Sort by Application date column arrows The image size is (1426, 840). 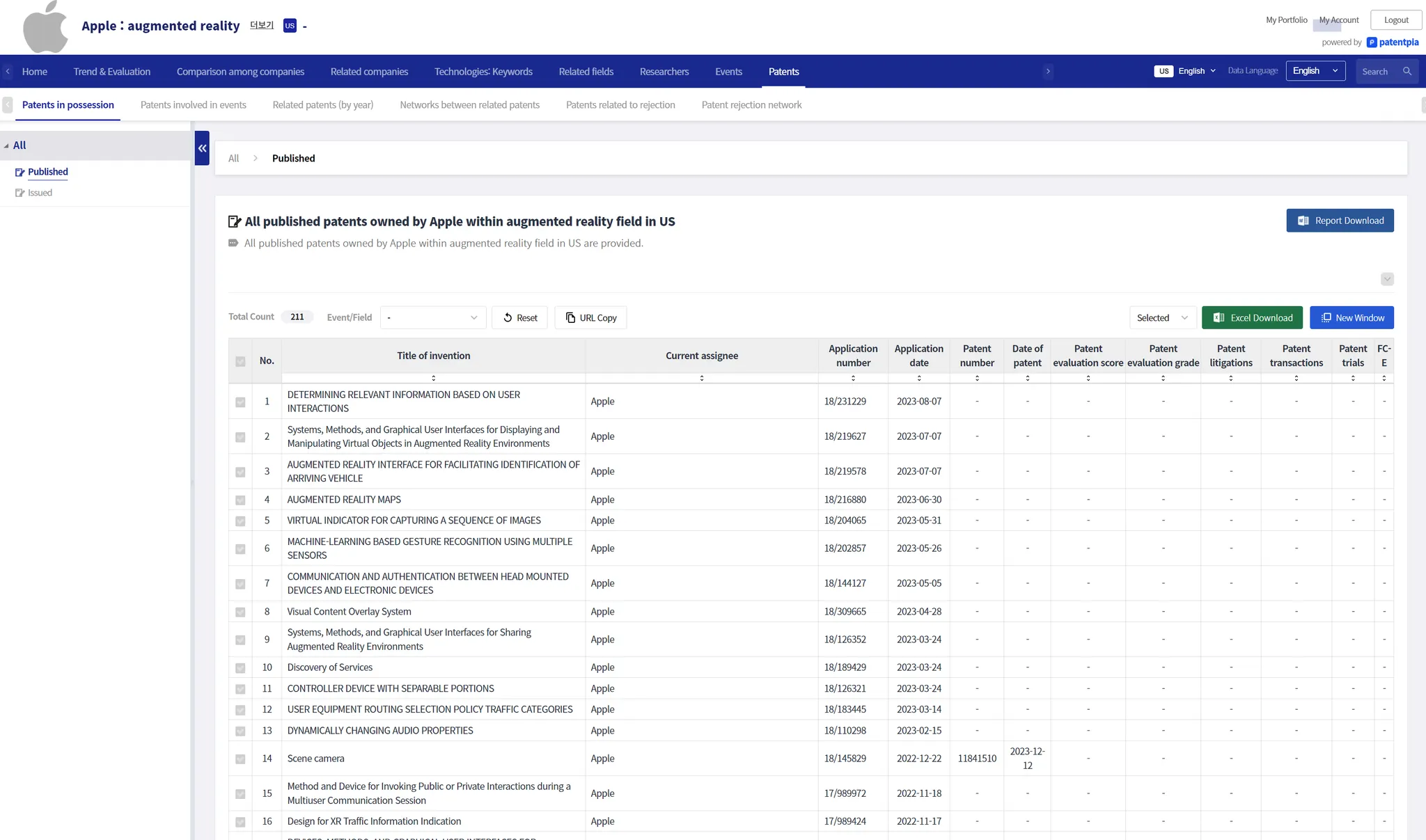[x=918, y=379]
